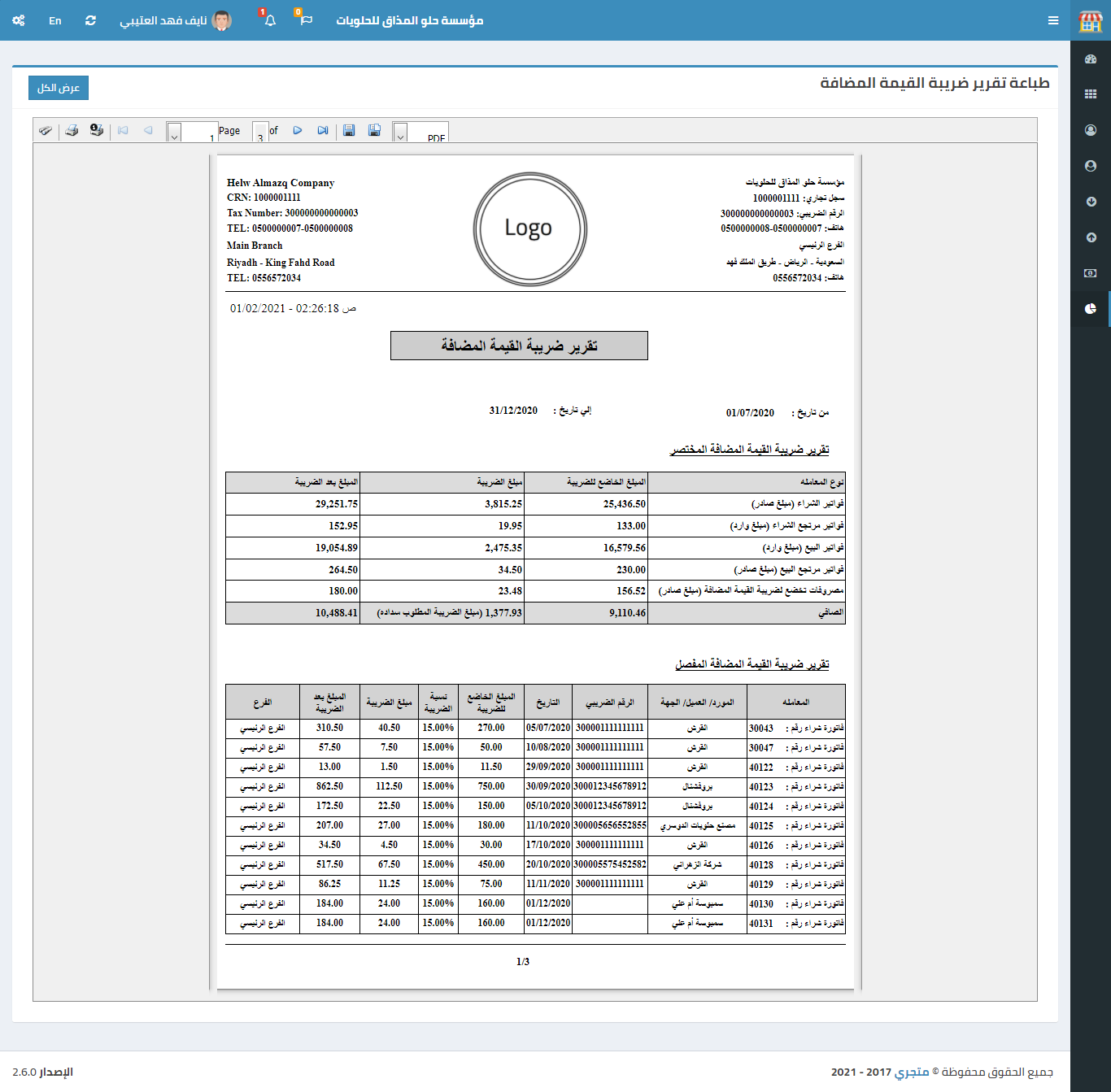Open the messages flag icon

(x=305, y=20)
